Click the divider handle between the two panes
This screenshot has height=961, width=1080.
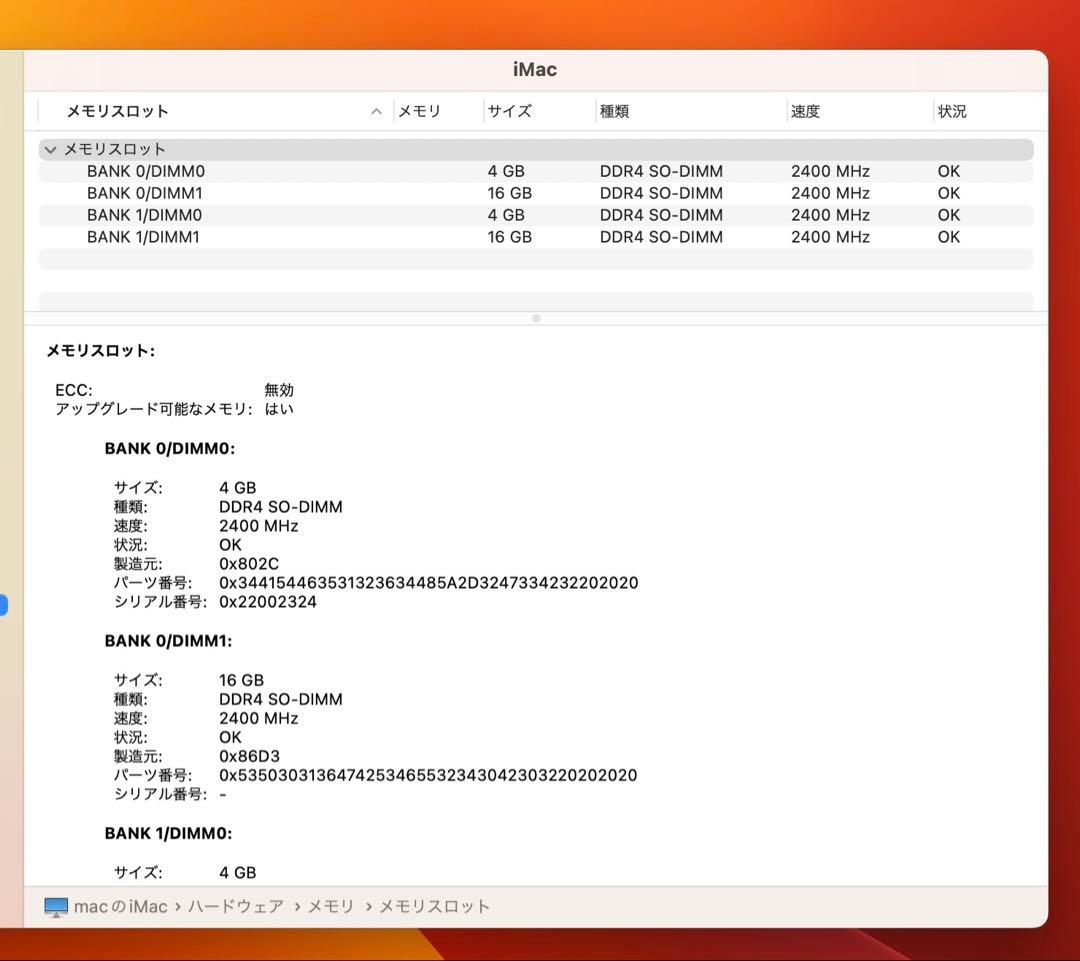(x=536, y=317)
